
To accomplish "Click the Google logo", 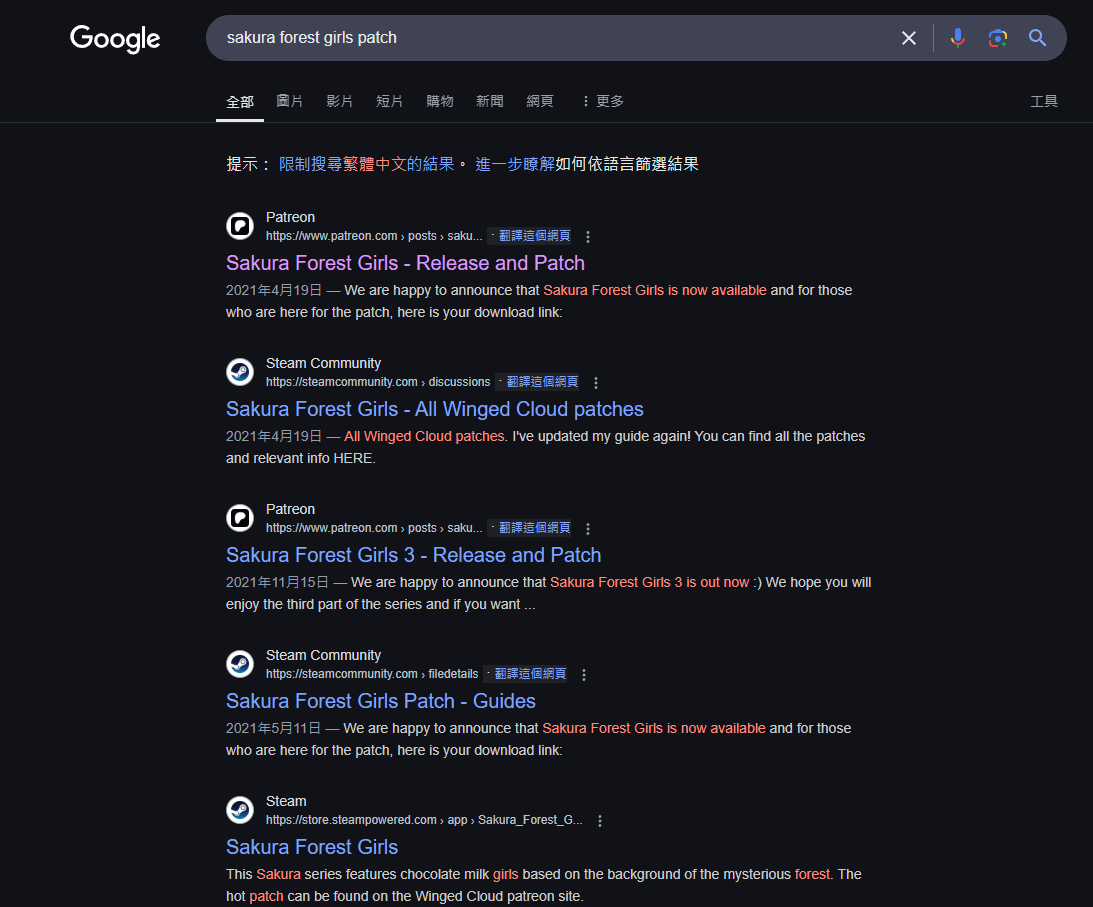I will point(115,39).
